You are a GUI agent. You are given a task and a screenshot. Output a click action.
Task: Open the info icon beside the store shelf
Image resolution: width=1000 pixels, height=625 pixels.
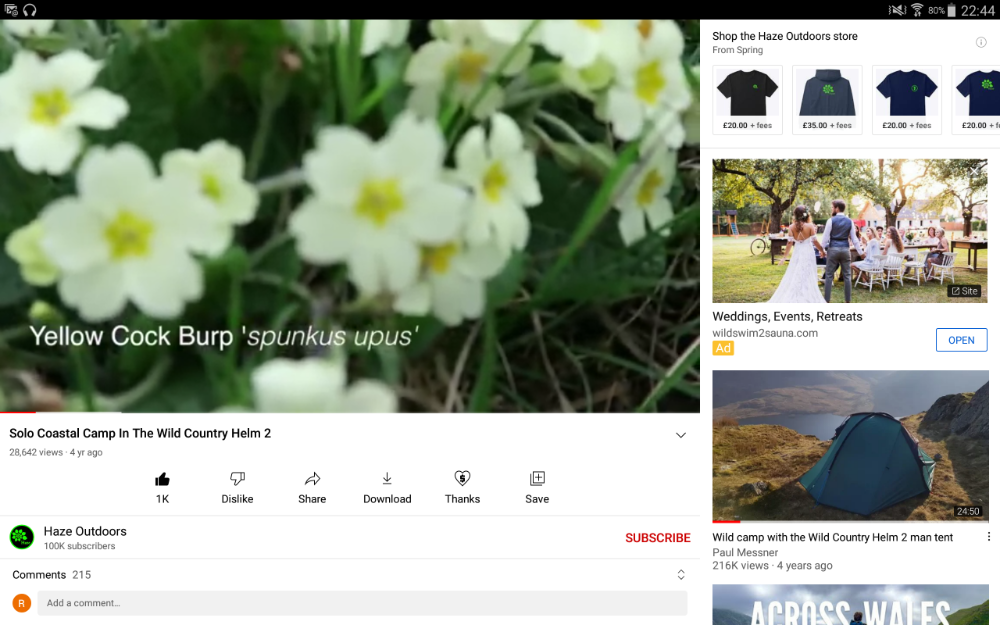(x=981, y=42)
